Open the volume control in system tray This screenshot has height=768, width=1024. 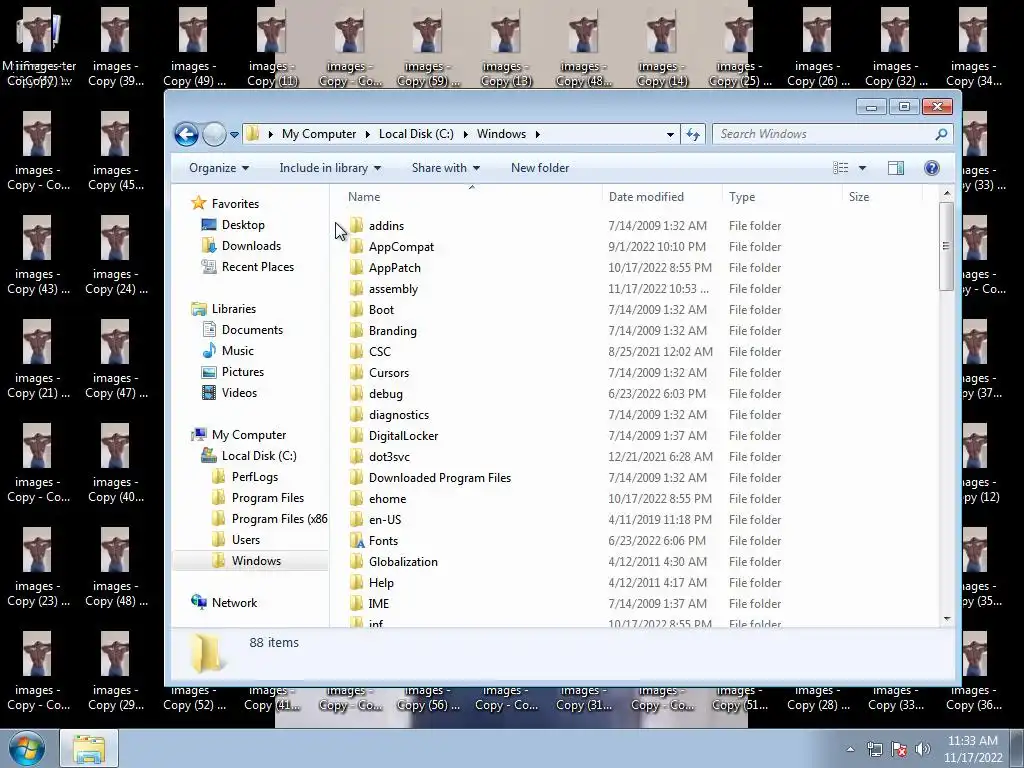923,749
